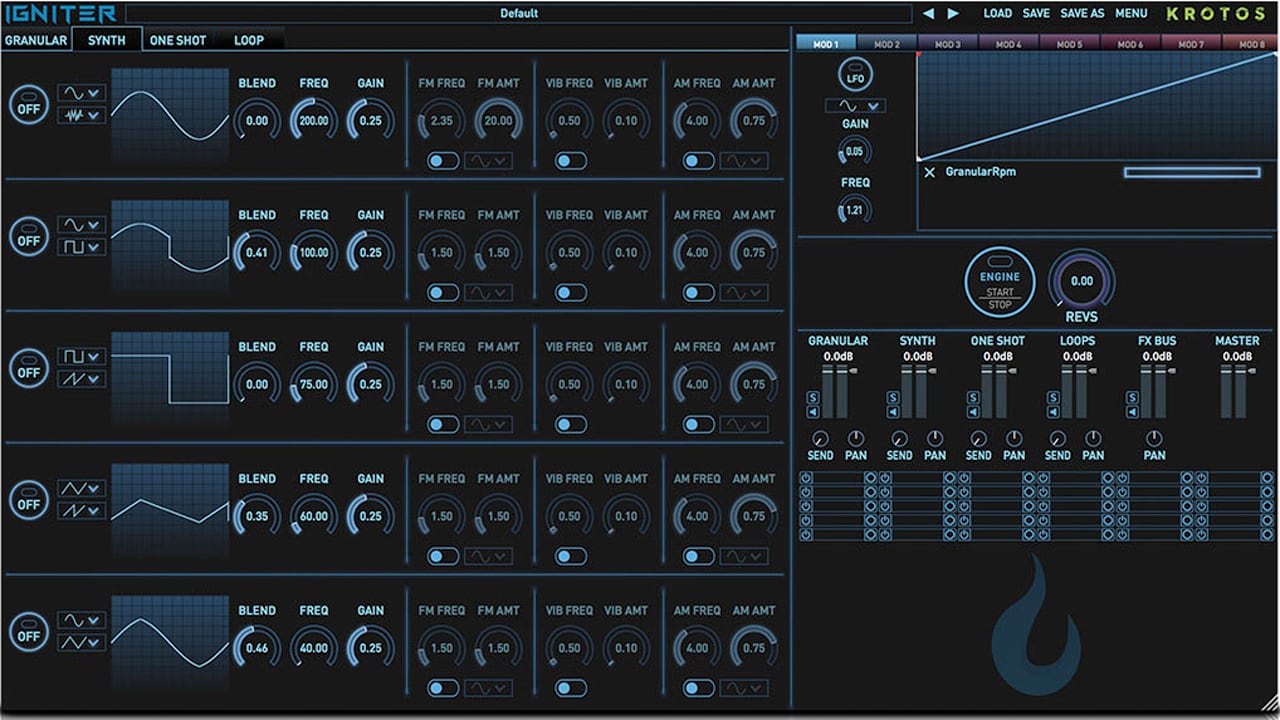Power on first FX slot under FX BUS
1280x720 pixels.
(1123, 479)
